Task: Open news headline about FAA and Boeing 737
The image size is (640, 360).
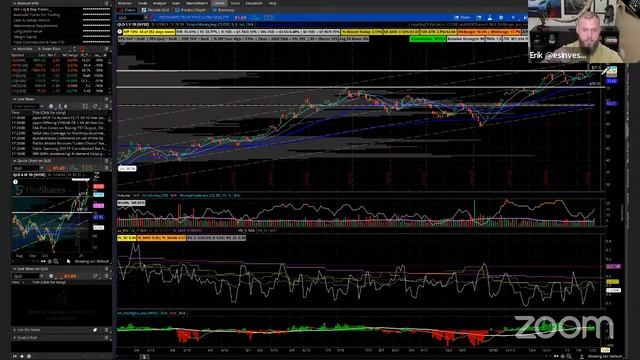Action: tap(68, 128)
